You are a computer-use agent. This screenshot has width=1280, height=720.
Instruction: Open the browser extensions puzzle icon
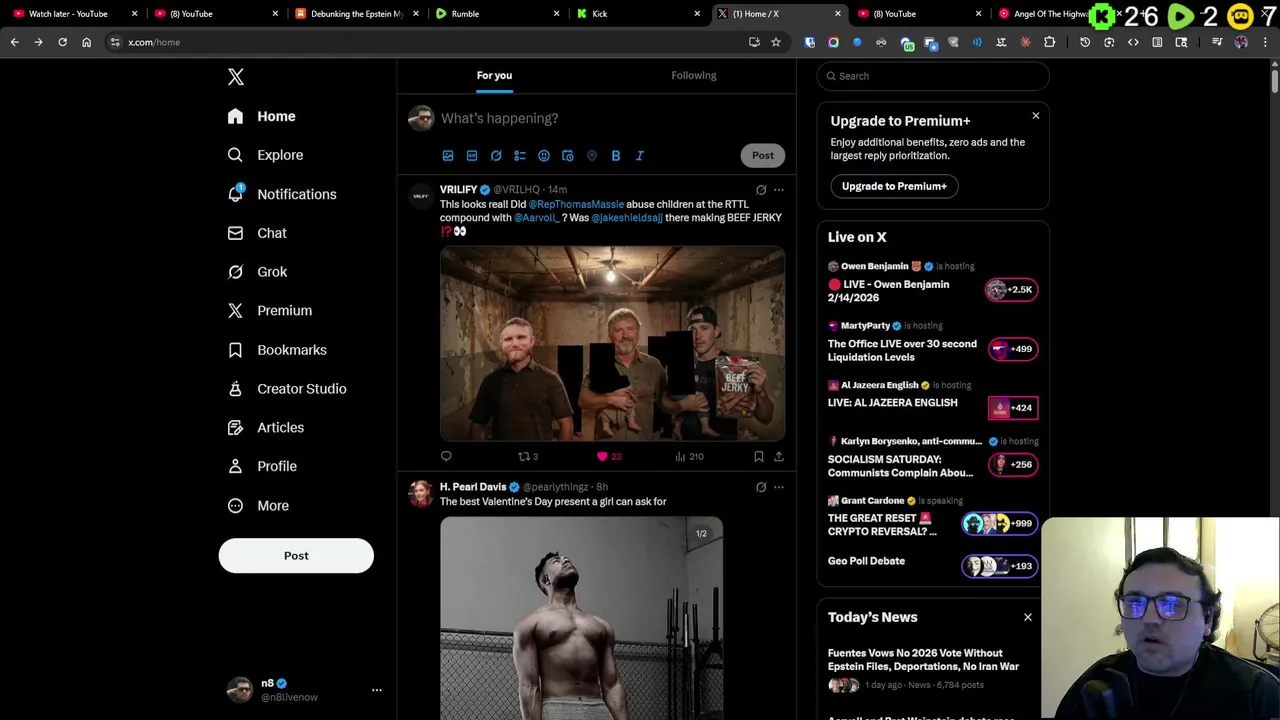click(1049, 42)
